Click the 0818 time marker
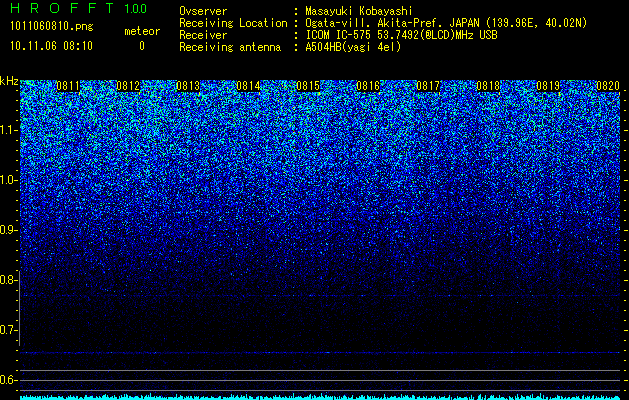 coord(488,86)
